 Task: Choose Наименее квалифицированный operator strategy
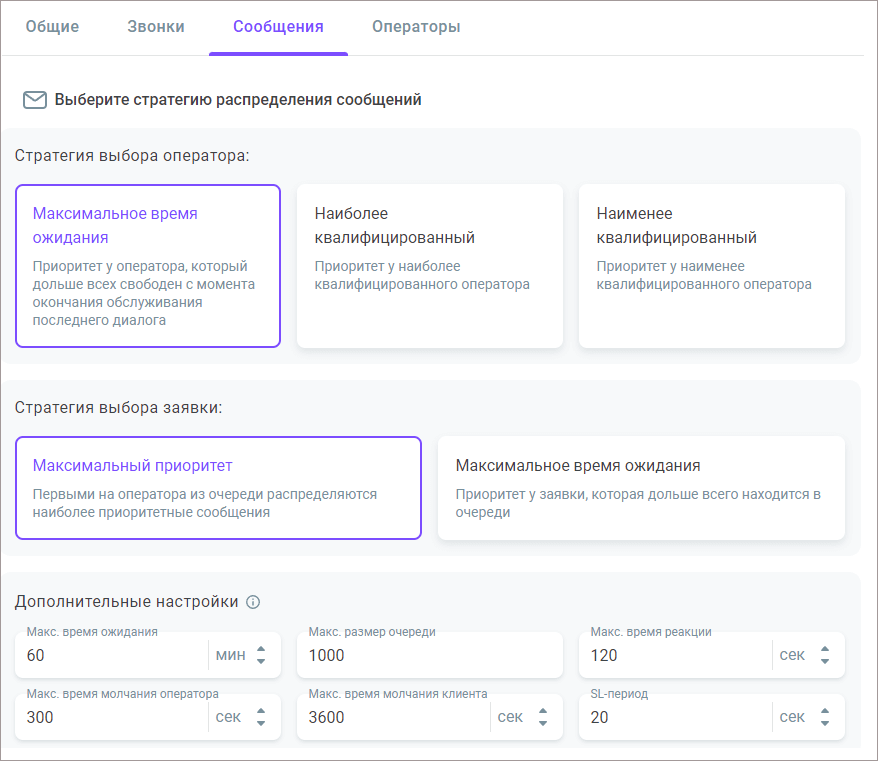click(x=712, y=266)
